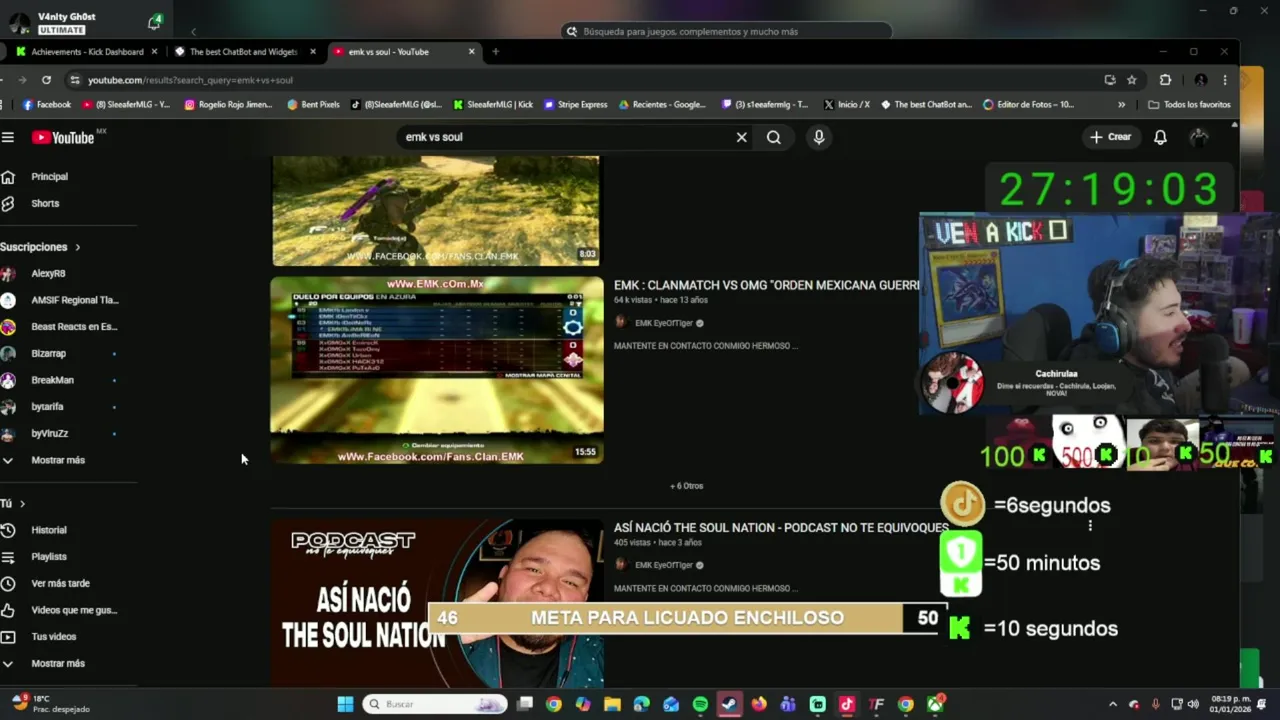Image resolution: width=1280 pixels, height=720 pixels.
Task: Click the address bar URL
Action: pyautogui.click(x=190, y=80)
